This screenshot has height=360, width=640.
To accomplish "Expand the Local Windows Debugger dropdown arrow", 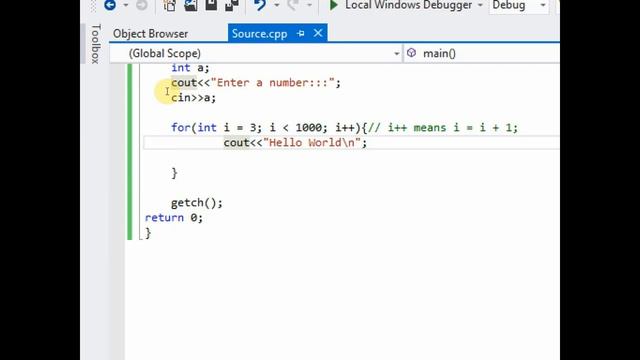I will (480, 5).
